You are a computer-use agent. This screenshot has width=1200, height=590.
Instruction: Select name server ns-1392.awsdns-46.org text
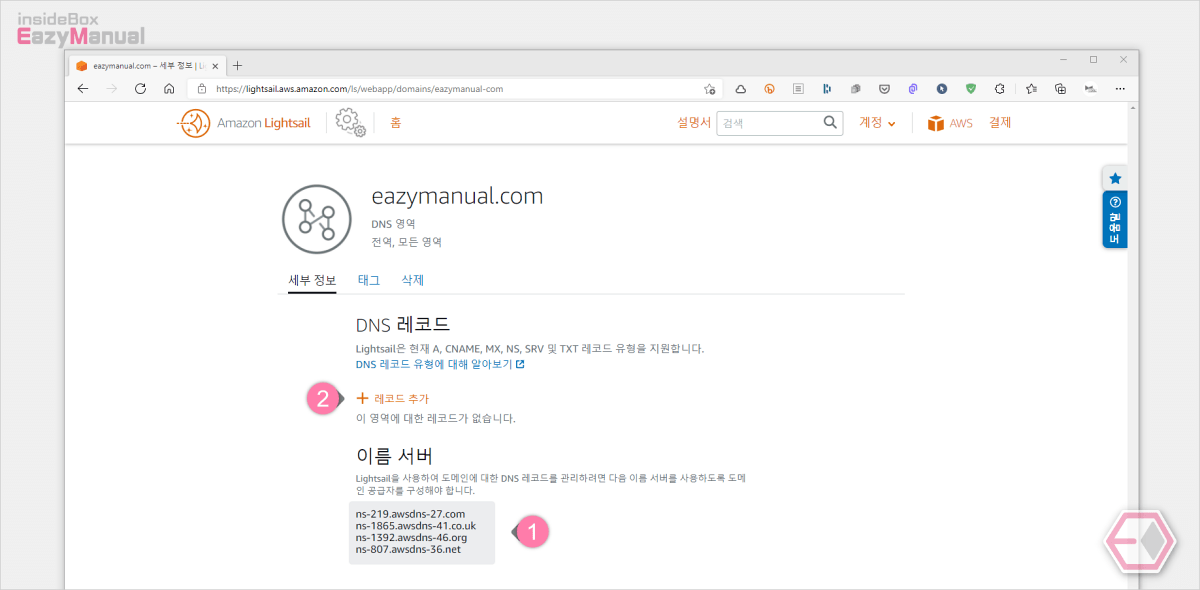coord(411,538)
